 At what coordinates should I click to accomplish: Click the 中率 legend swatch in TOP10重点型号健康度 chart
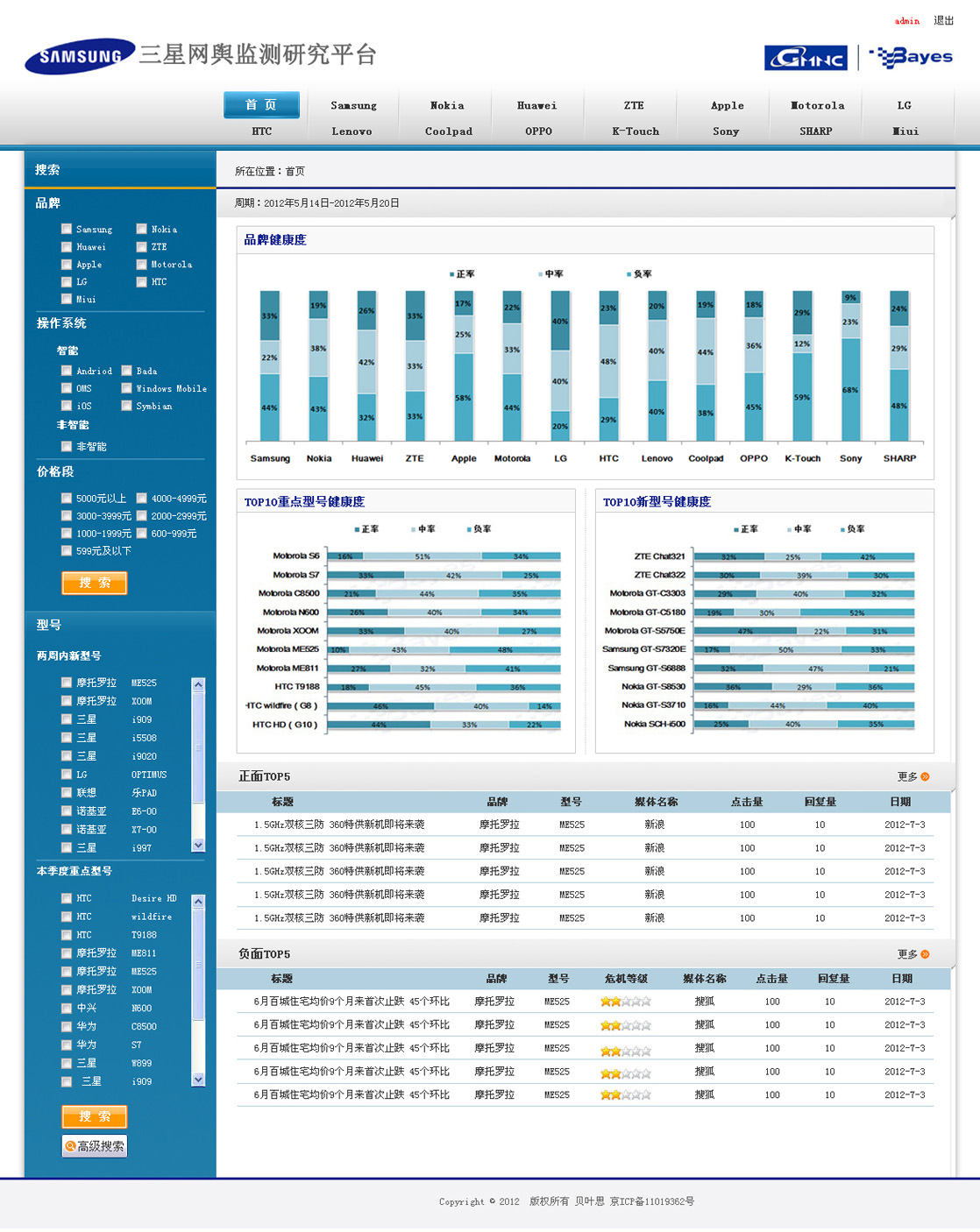click(414, 529)
